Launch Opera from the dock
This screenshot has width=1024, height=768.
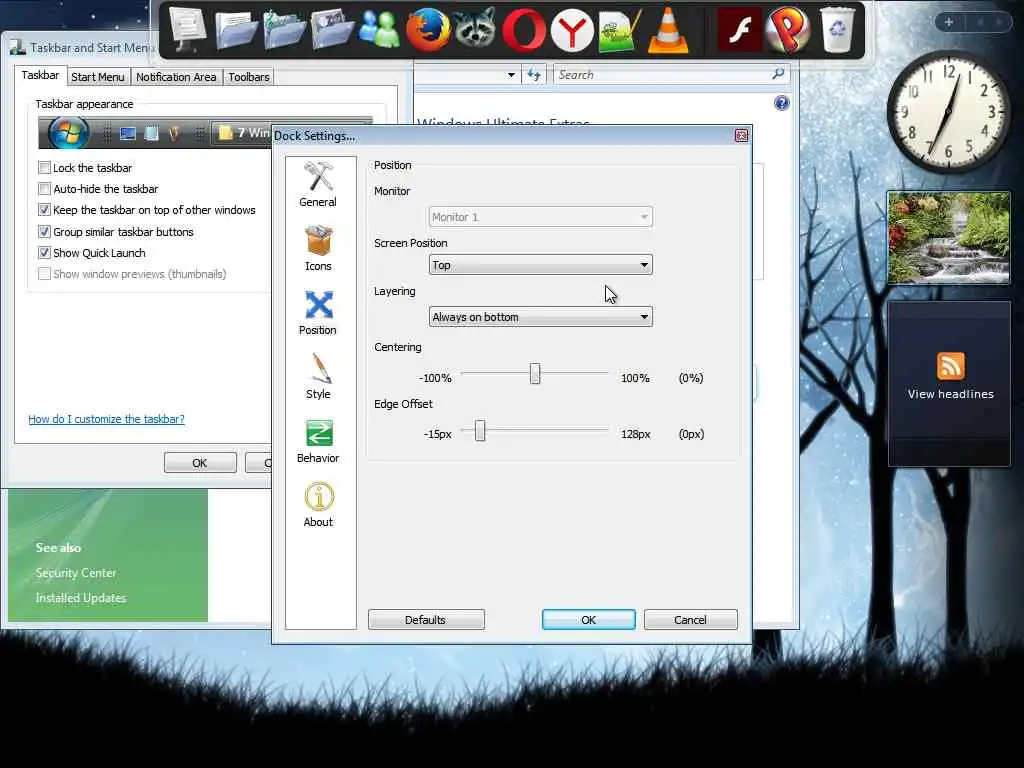524,30
